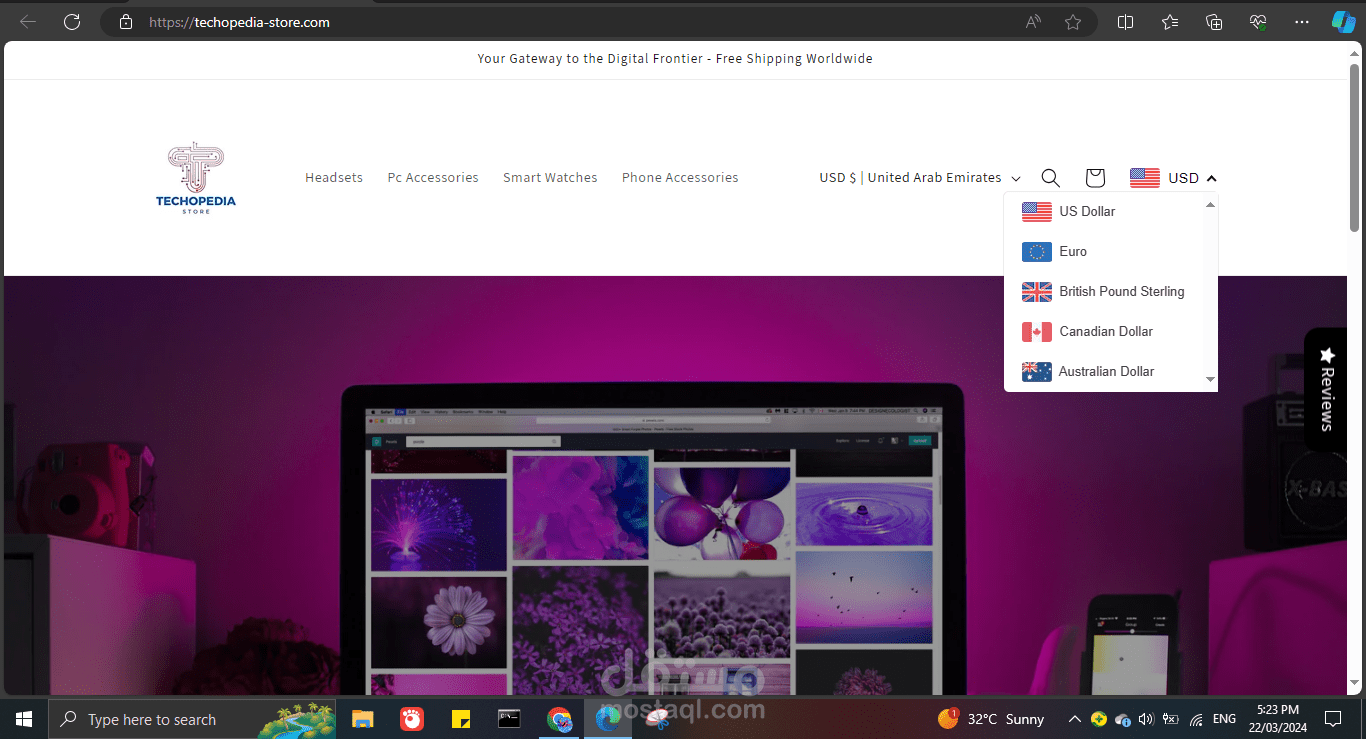Image resolution: width=1366 pixels, height=739 pixels.
Task: Click the browser back arrow
Action: pos(28,22)
